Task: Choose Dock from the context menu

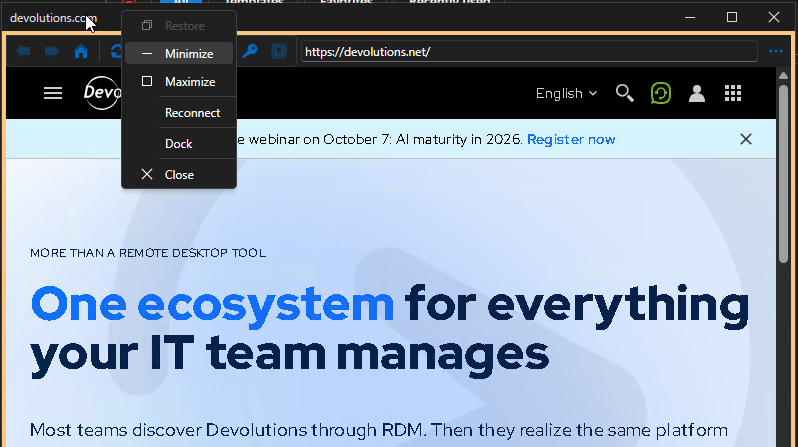Action: coord(179,144)
